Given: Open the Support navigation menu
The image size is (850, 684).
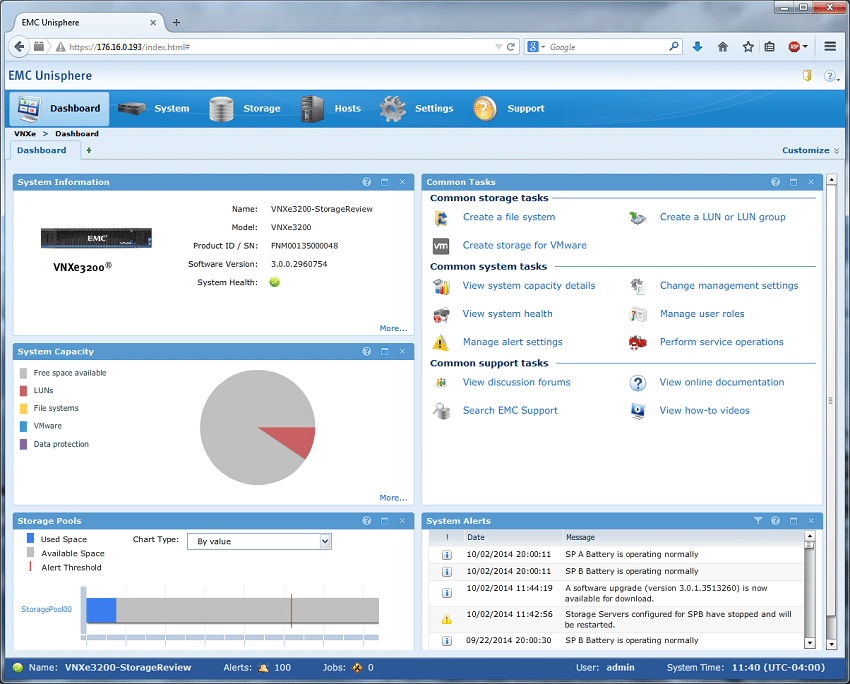Looking at the screenshot, I should 508,108.
